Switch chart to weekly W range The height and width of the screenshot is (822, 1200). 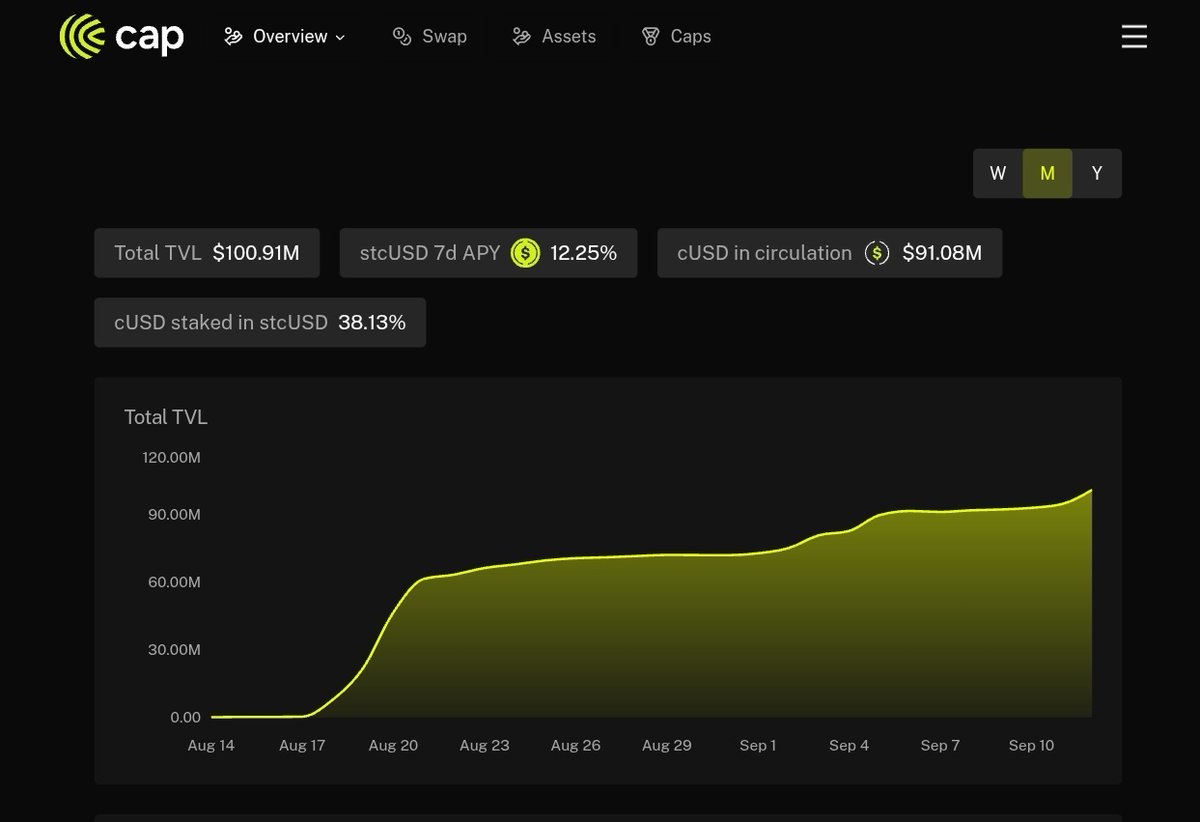tap(998, 173)
